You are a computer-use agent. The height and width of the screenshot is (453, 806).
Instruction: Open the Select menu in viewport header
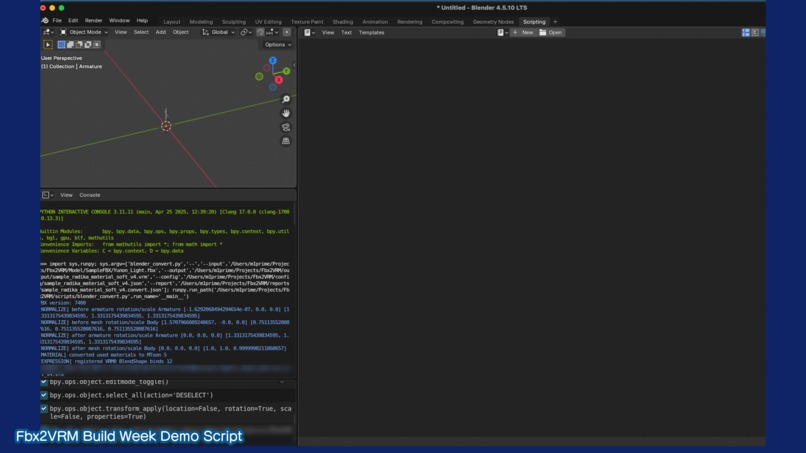click(x=141, y=32)
